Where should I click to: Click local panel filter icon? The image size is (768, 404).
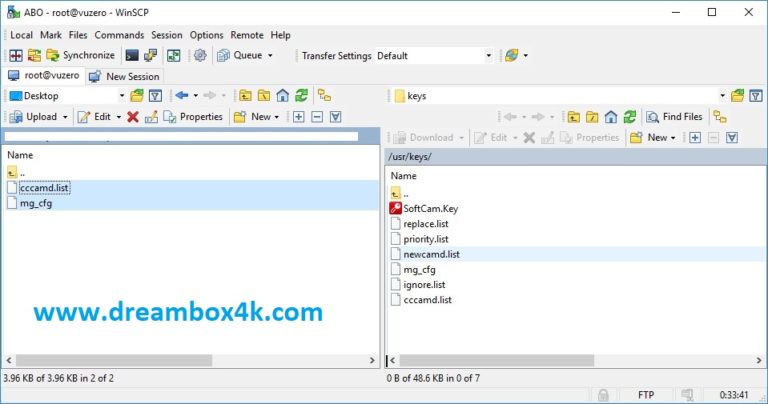(155, 95)
